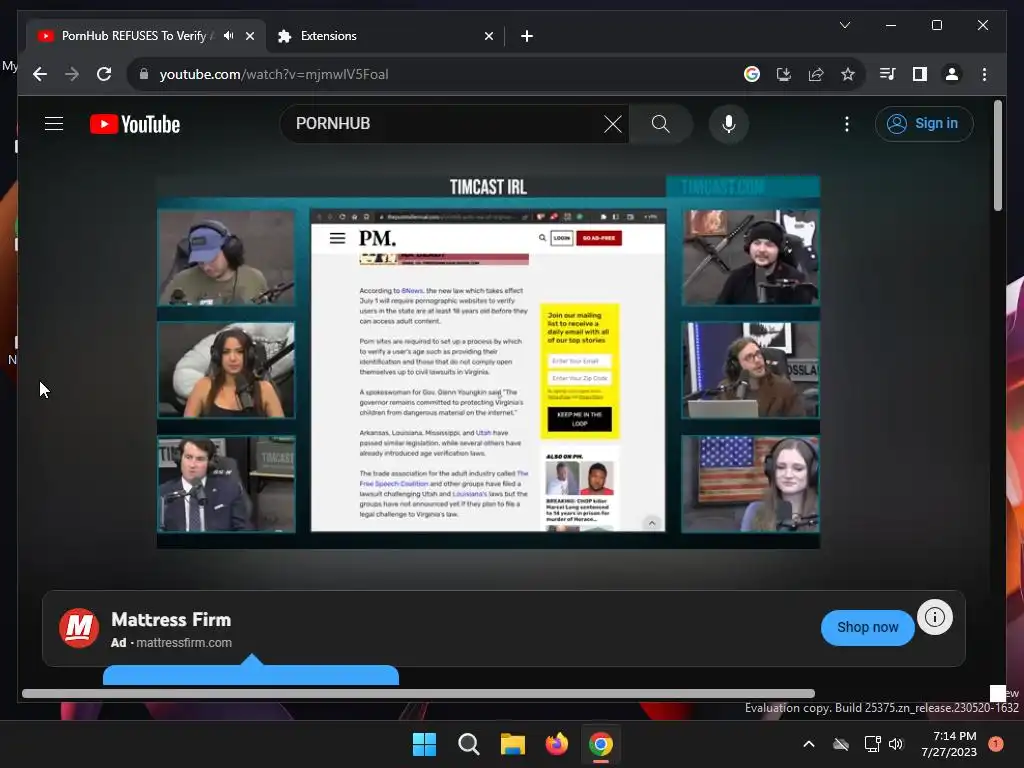
Task: Go back to the previous page
Action: (40, 74)
